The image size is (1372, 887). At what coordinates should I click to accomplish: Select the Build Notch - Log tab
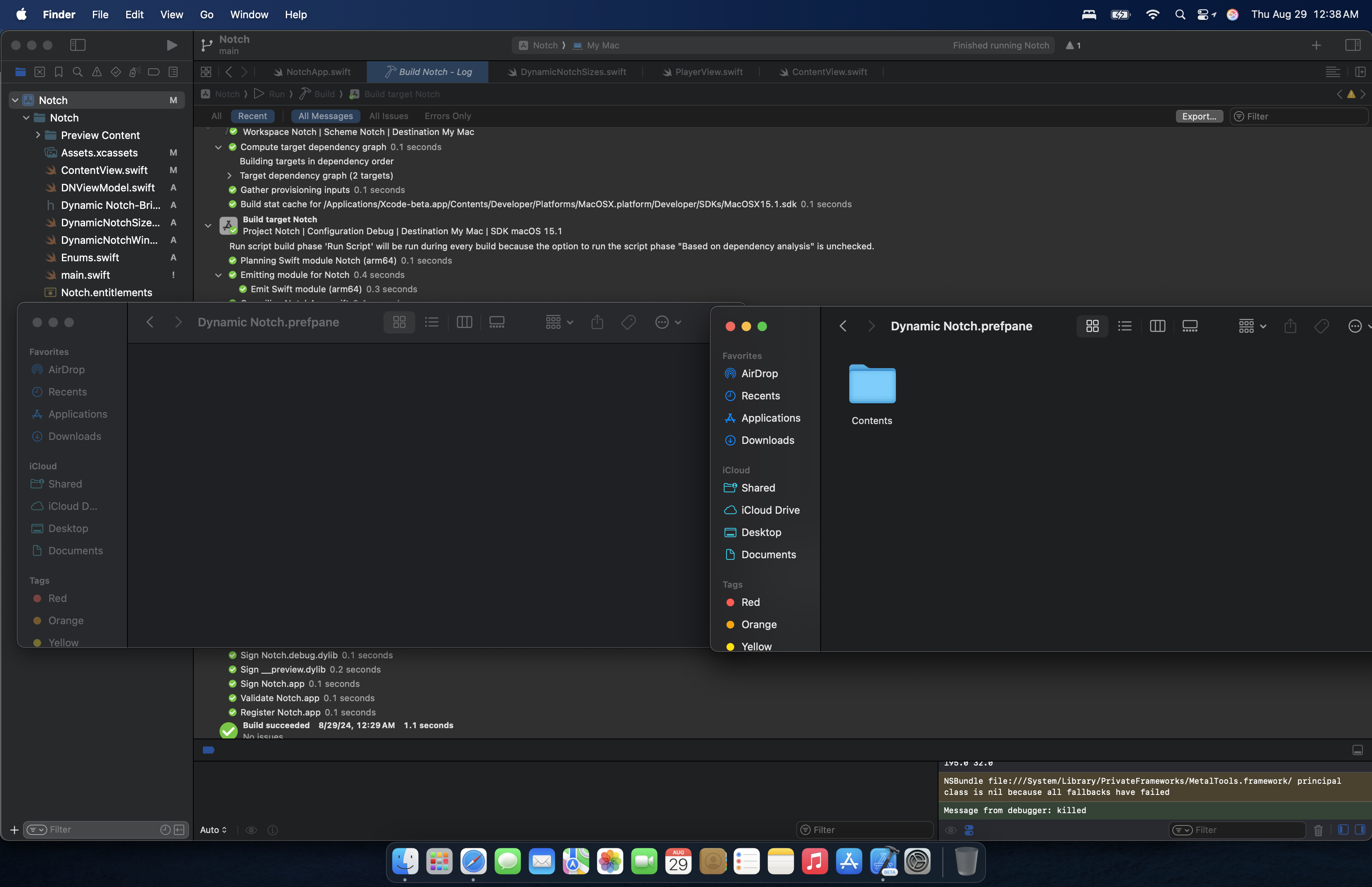click(x=428, y=72)
